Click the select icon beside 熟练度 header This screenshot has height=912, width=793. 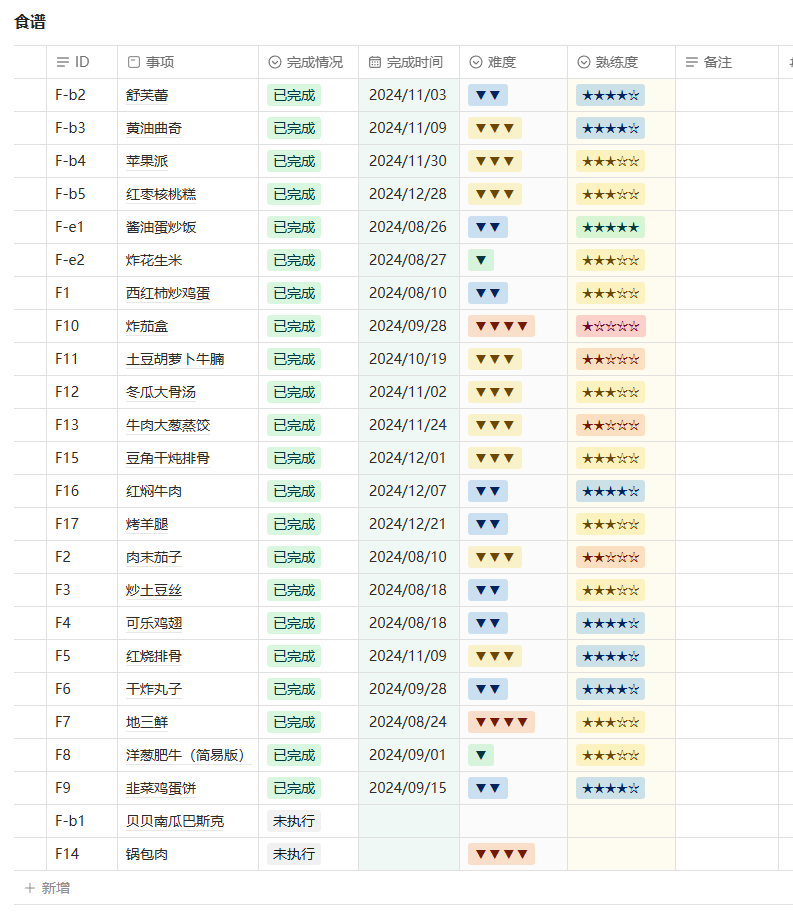click(584, 62)
